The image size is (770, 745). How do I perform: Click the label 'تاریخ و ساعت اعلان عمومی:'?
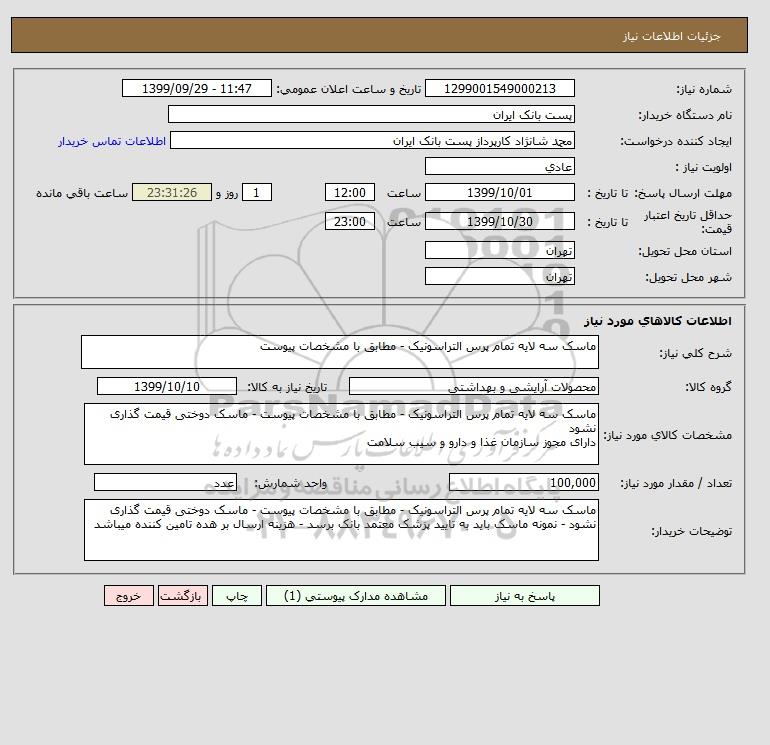click(349, 89)
